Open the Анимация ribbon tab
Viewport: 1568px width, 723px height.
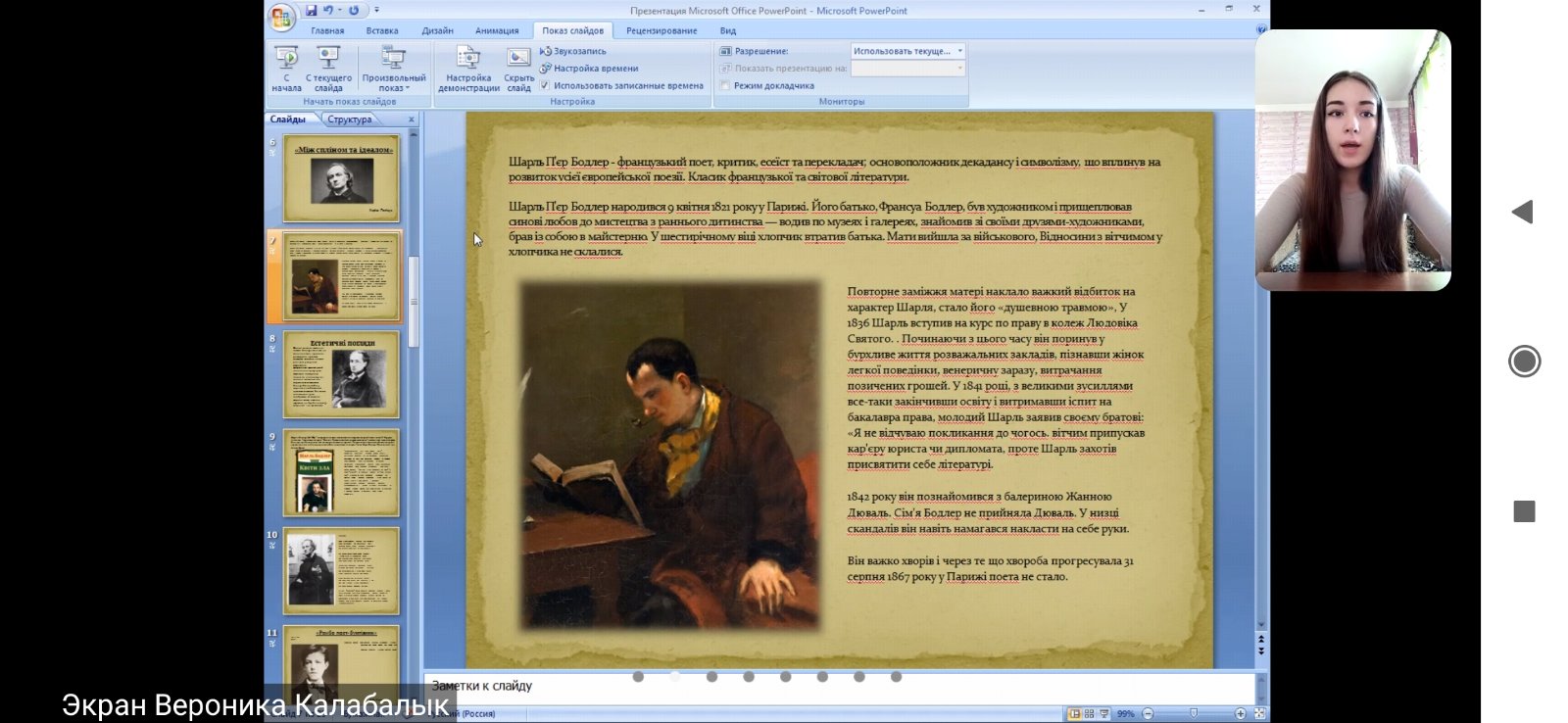coord(497,31)
